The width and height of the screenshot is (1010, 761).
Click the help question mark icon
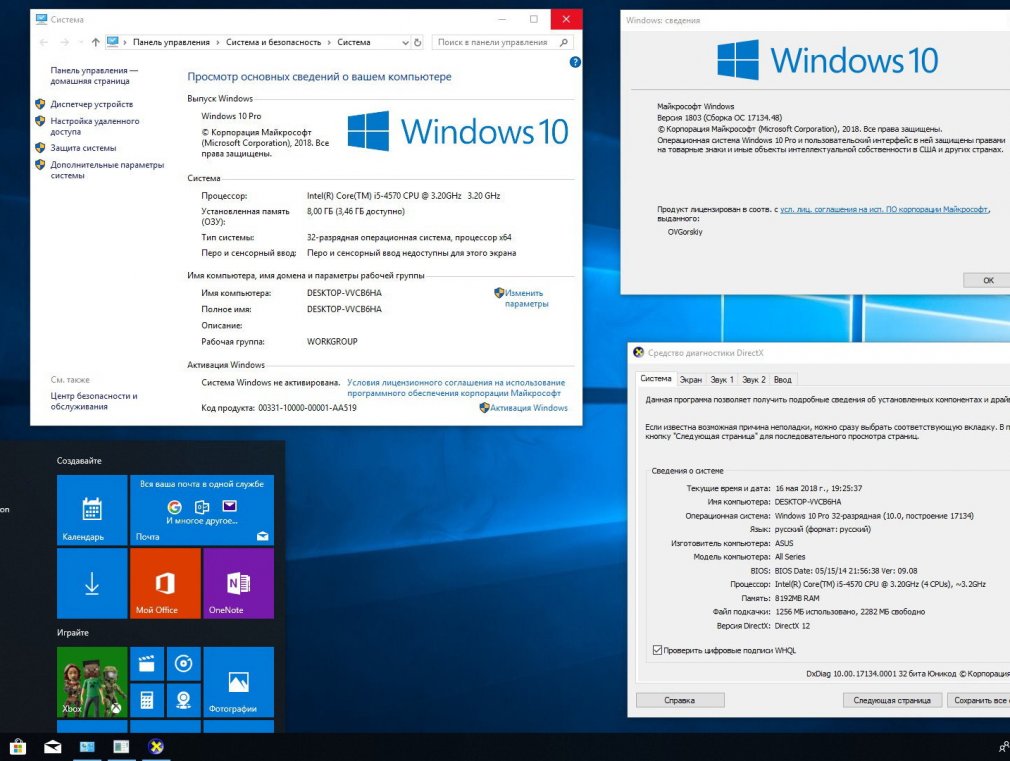click(x=575, y=62)
